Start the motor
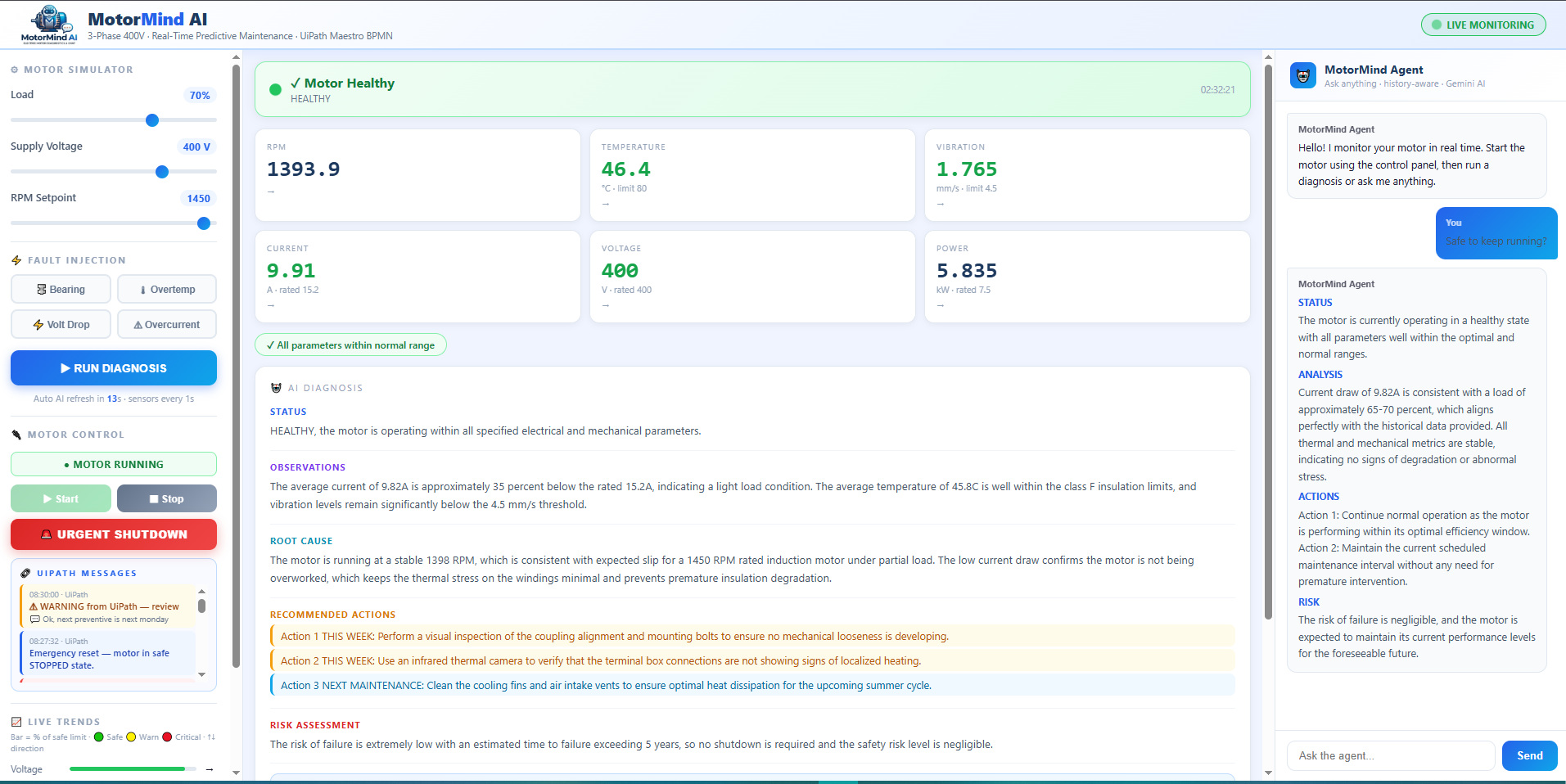This screenshot has height=784, width=1566. (61, 498)
